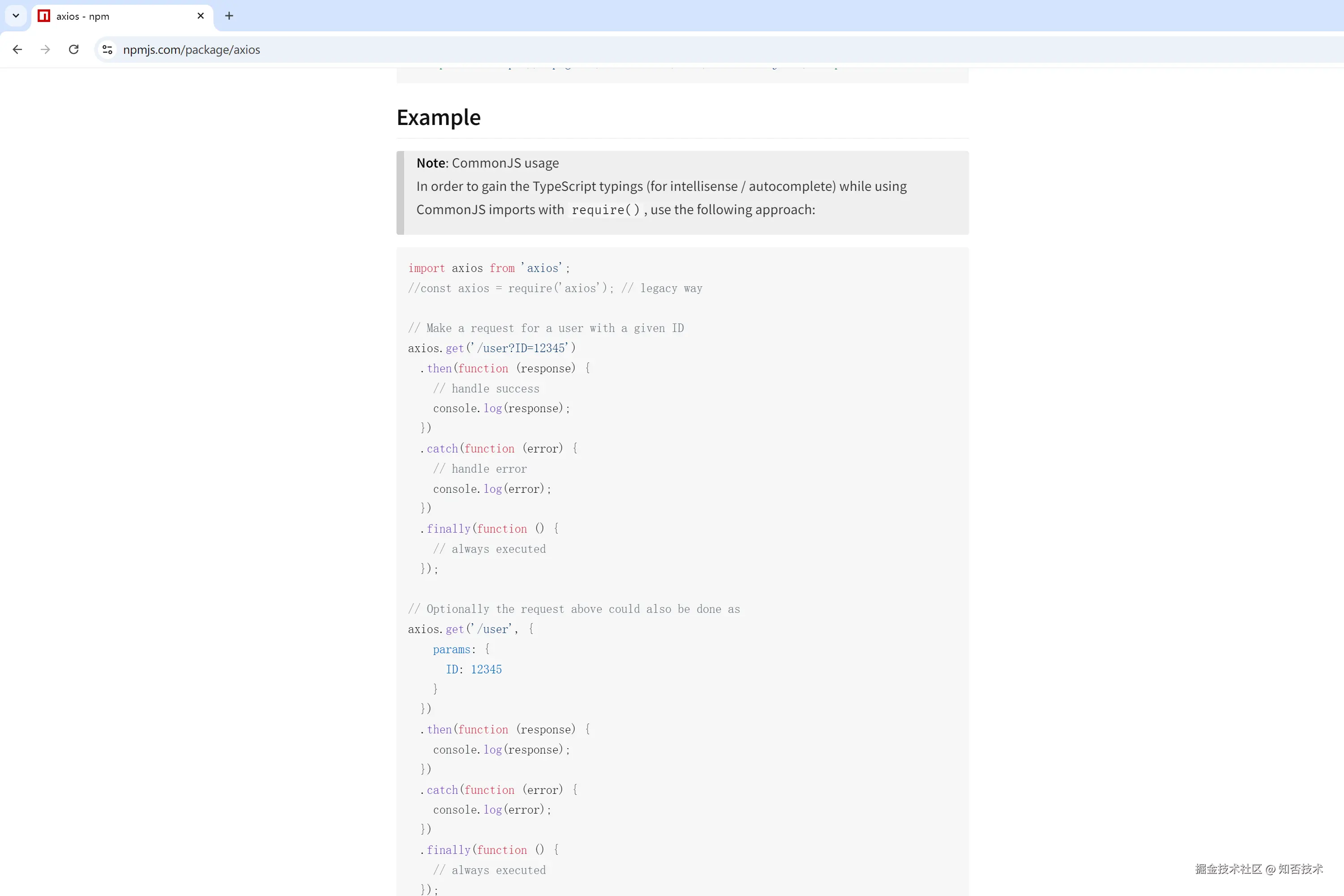Click the forward navigation arrow
The image size is (1344, 896).
tap(46, 50)
